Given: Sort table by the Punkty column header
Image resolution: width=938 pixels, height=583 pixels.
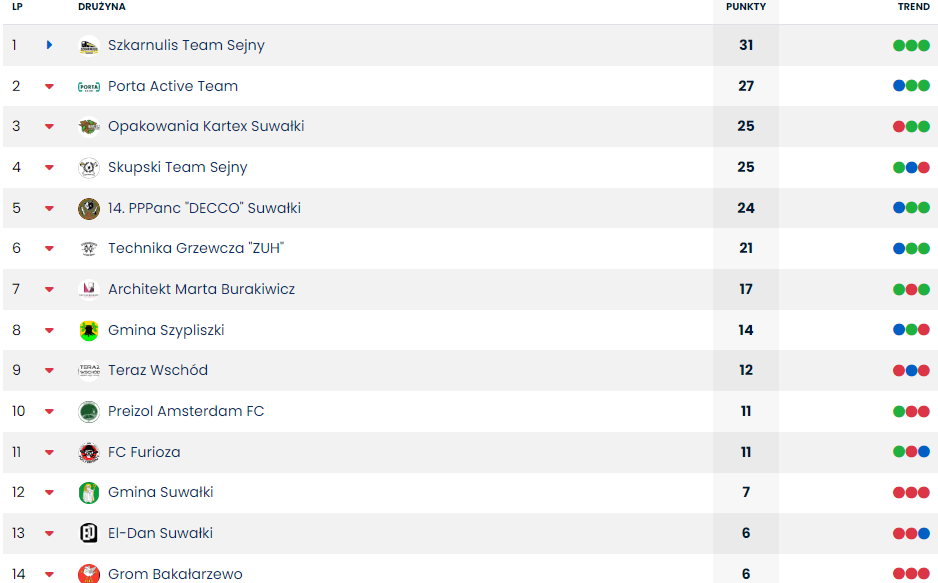Looking at the screenshot, I should [x=746, y=6].
